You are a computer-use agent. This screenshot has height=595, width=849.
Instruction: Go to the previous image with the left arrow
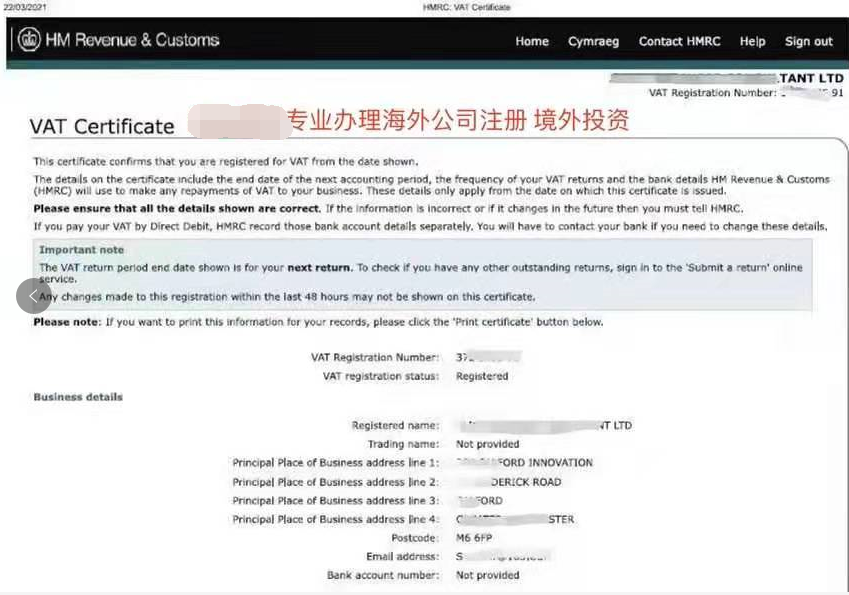33,296
